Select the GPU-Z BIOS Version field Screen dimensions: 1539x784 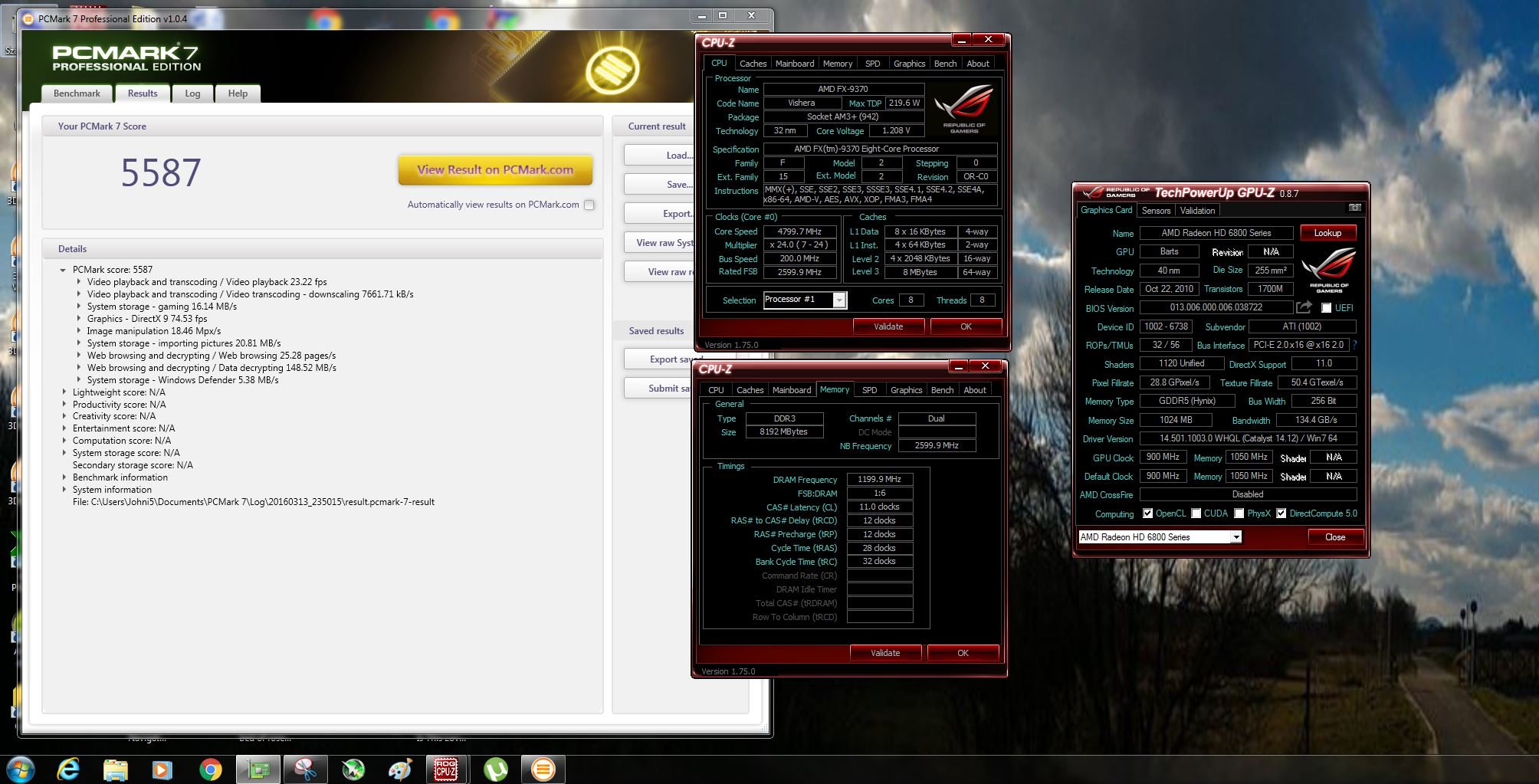(x=1216, y=307)
